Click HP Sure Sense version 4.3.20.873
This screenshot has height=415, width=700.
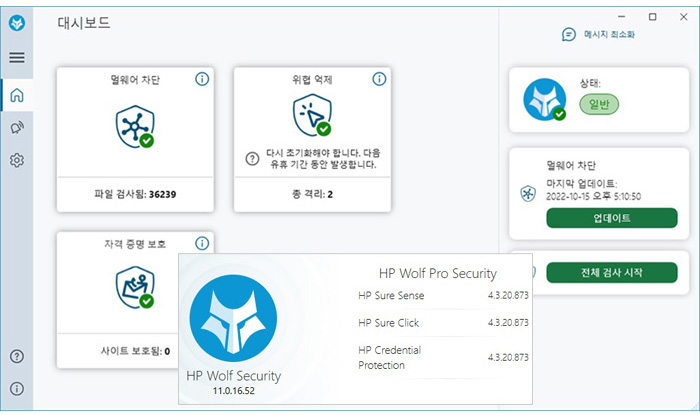508,295
